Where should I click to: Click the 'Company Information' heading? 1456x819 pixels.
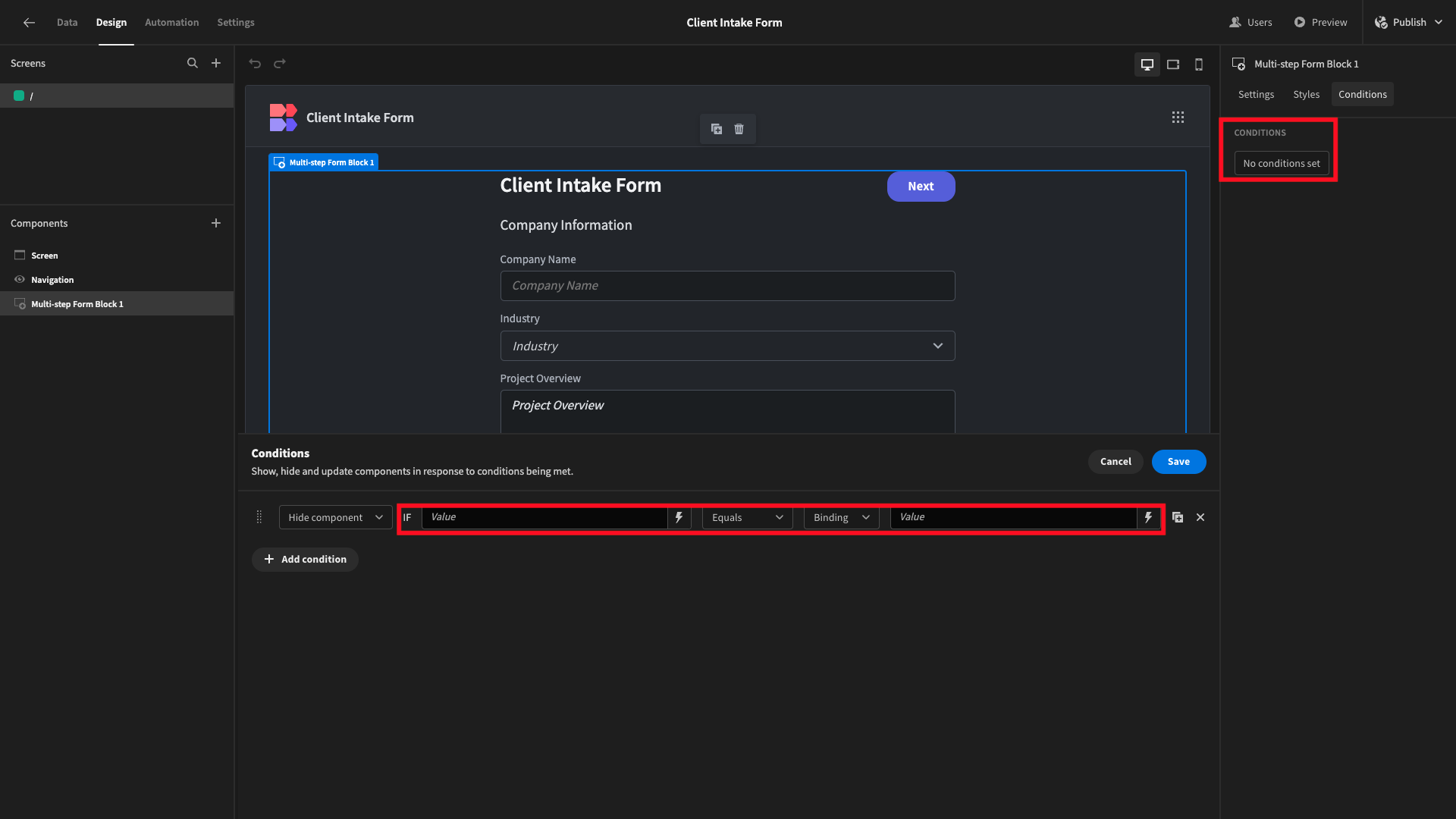pyautogui.click(x=566, y=225)
